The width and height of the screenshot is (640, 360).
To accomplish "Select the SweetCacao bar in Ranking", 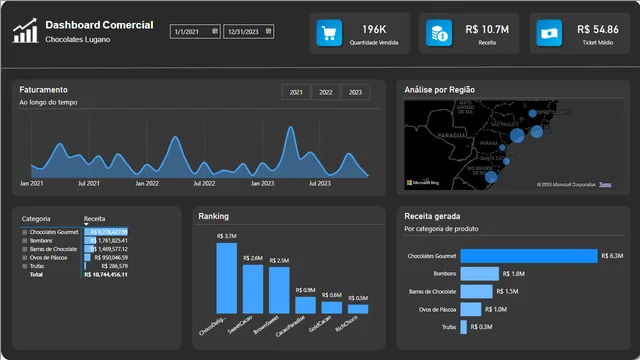I will [x=253, y=289].
